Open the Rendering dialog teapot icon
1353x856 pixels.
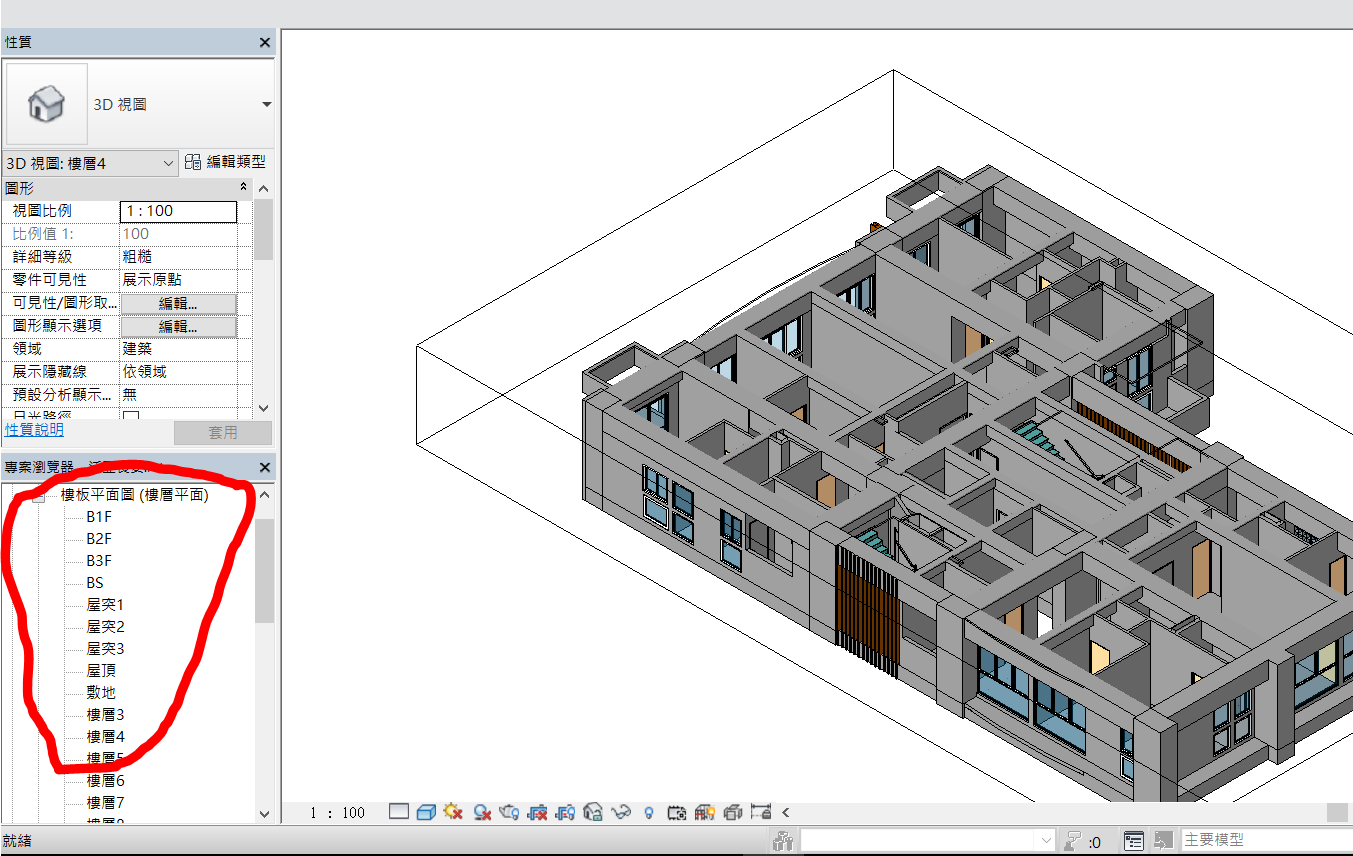click(x=510, y=812)
